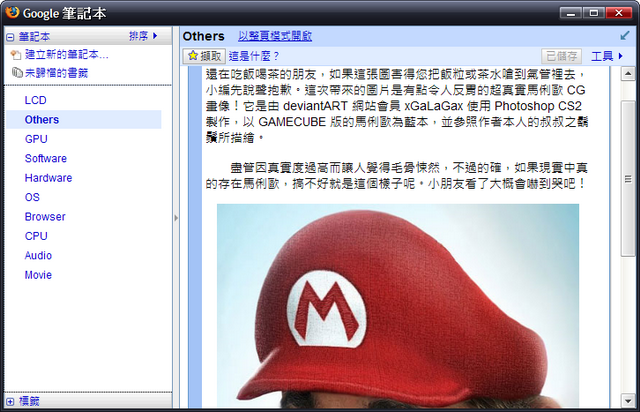Collapse the 筆記本 section minus box

pos(10,37)
